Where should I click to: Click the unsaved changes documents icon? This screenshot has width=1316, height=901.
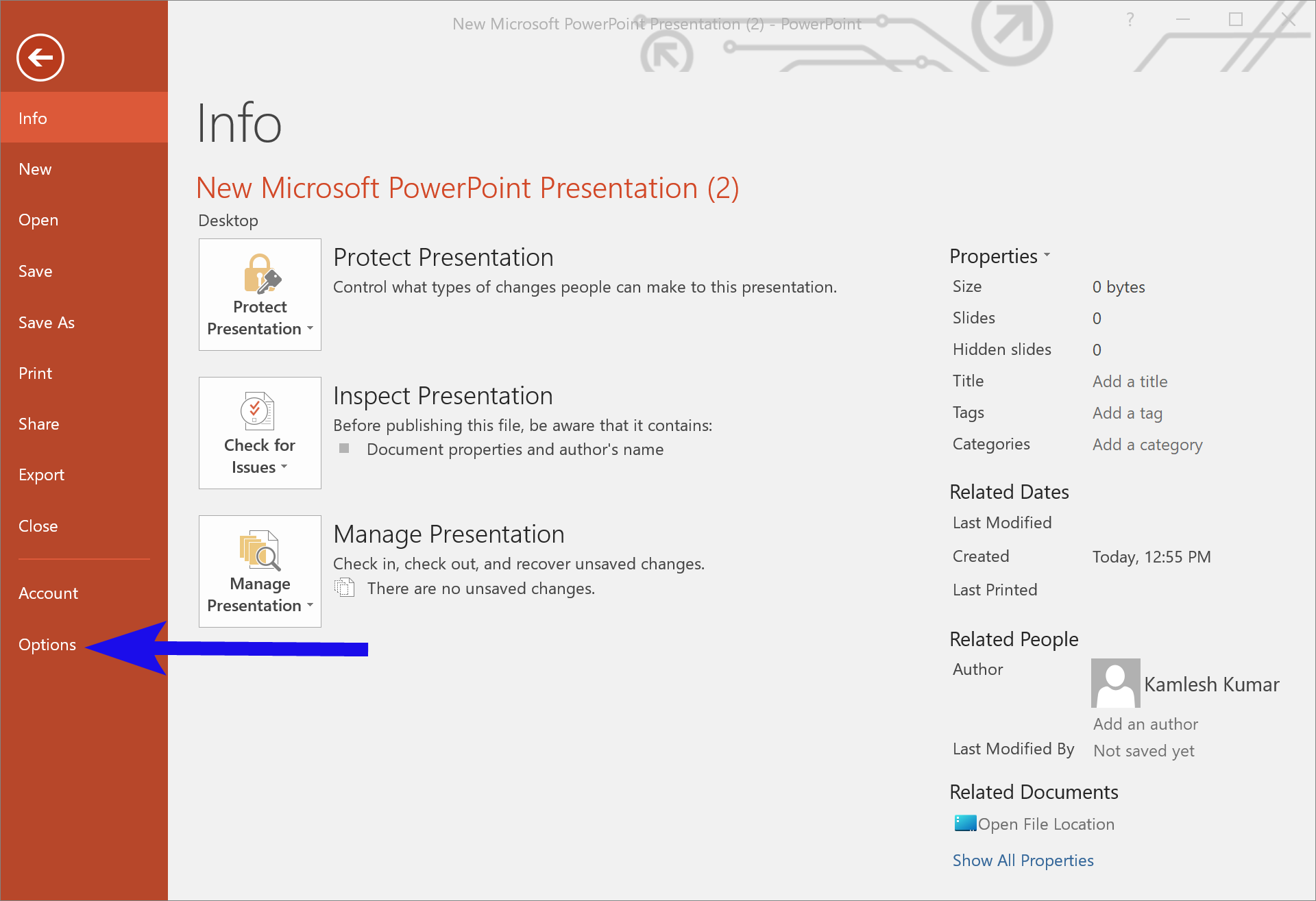(344, 587)
